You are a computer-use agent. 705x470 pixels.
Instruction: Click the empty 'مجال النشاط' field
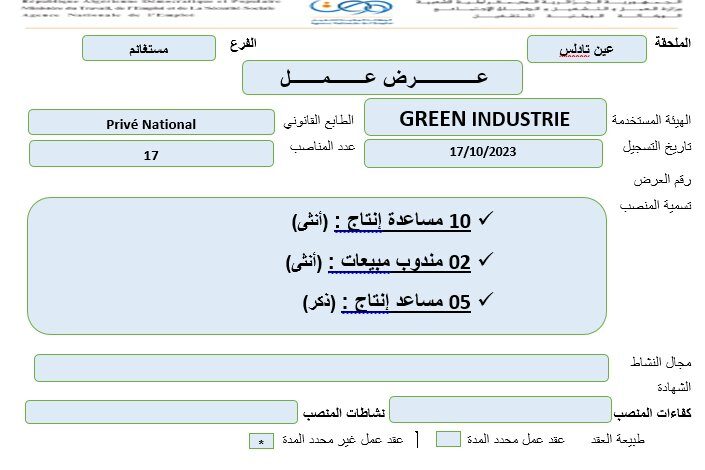[321, 368]
